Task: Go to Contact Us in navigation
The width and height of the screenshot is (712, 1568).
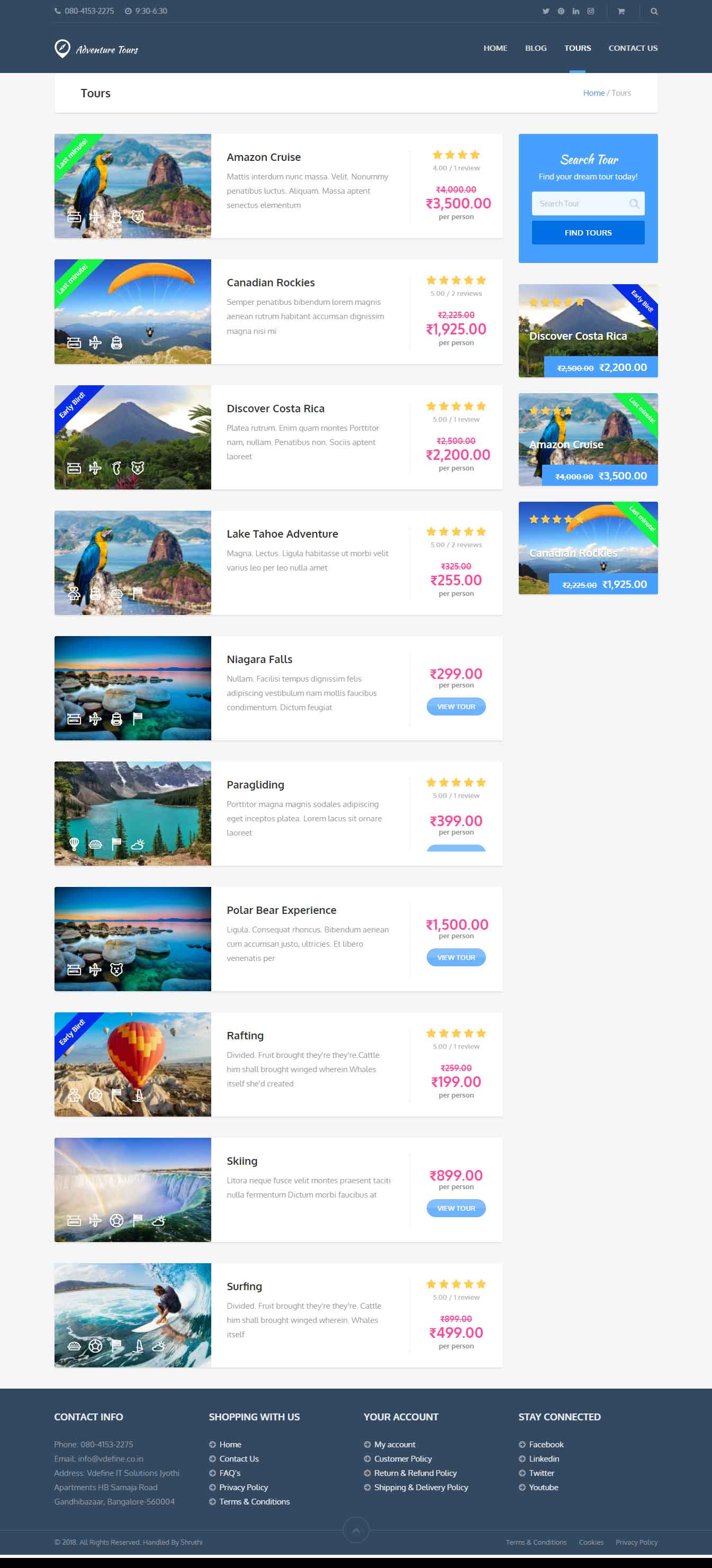Action: click(633, 48)
